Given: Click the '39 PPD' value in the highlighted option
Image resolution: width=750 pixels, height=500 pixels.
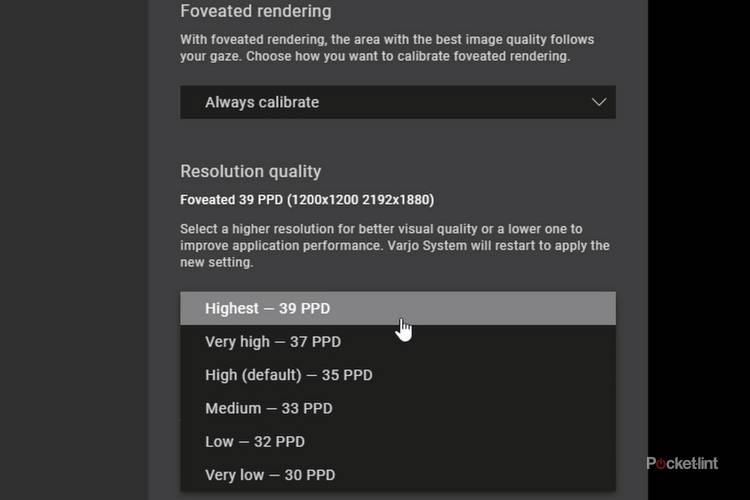Looking at the screenshot, I should click(x=304, y=308).
